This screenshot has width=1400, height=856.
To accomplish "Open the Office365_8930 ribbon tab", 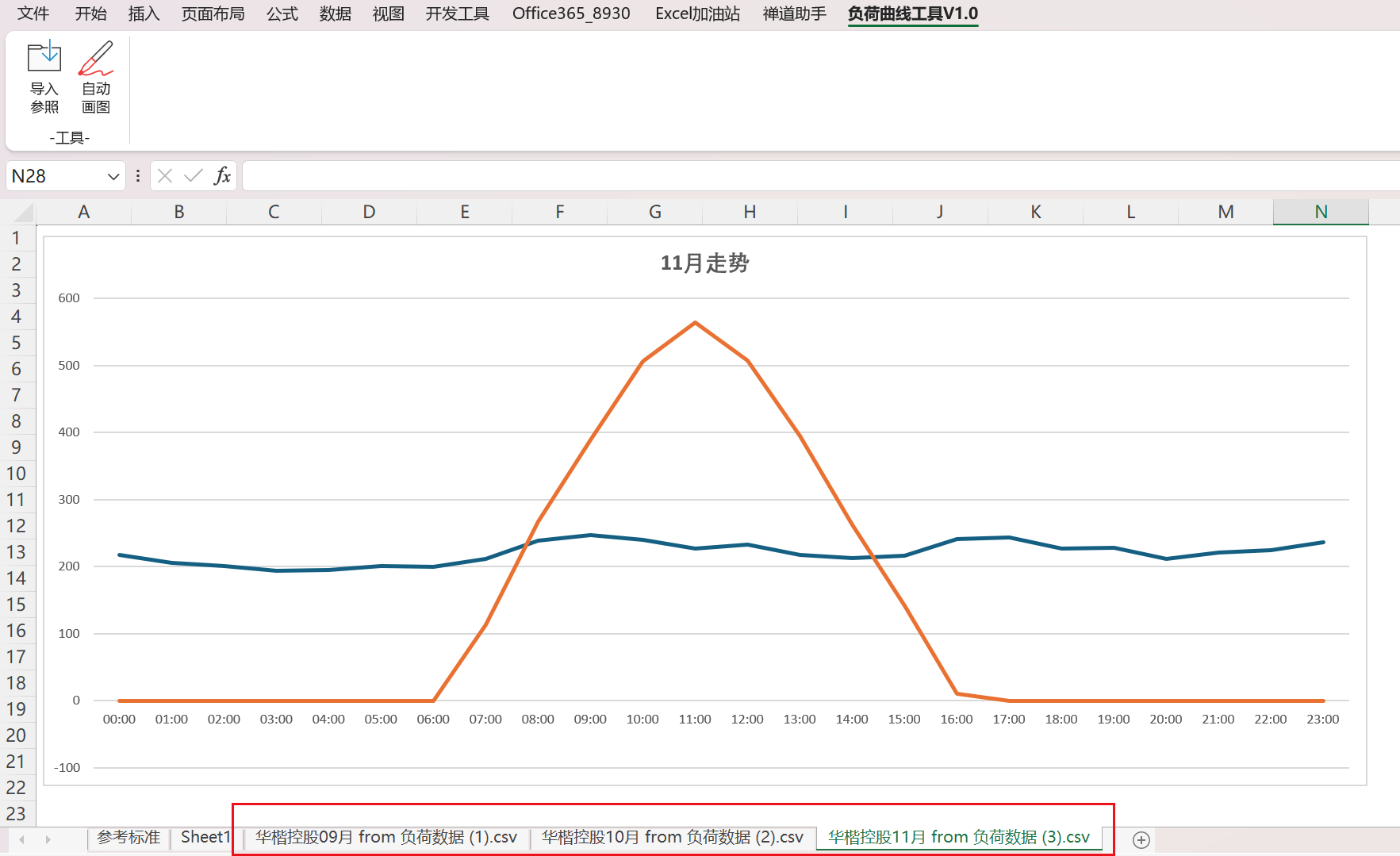I will (571, 13).
